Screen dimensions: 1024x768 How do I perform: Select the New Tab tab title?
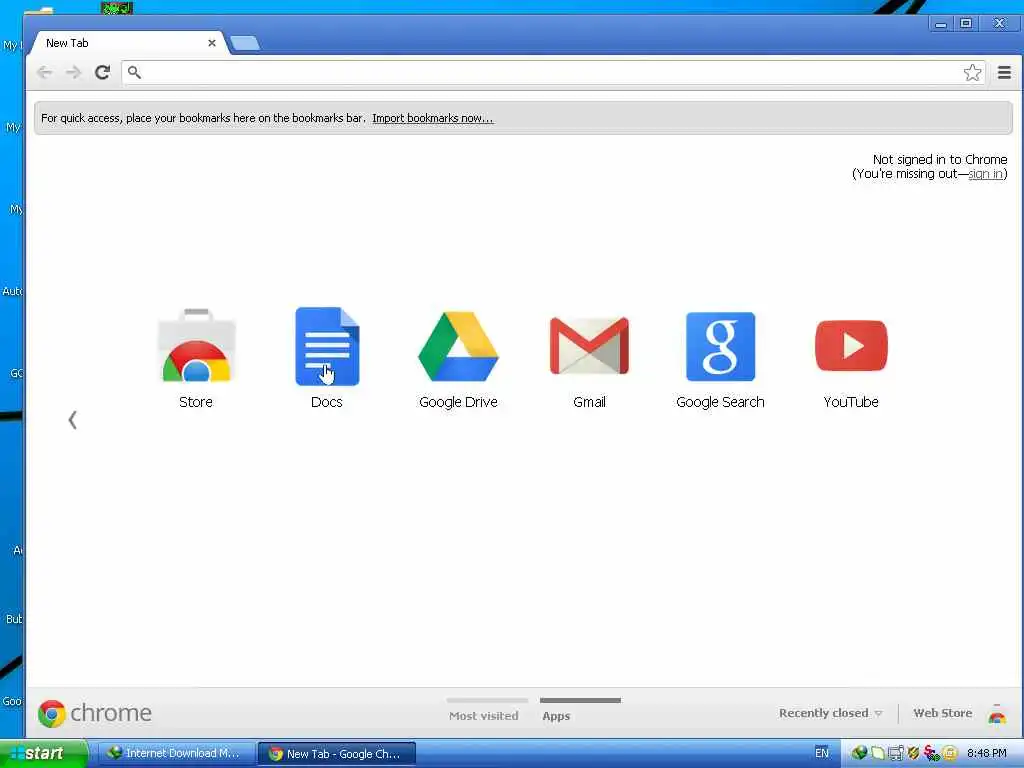point(67,43)
